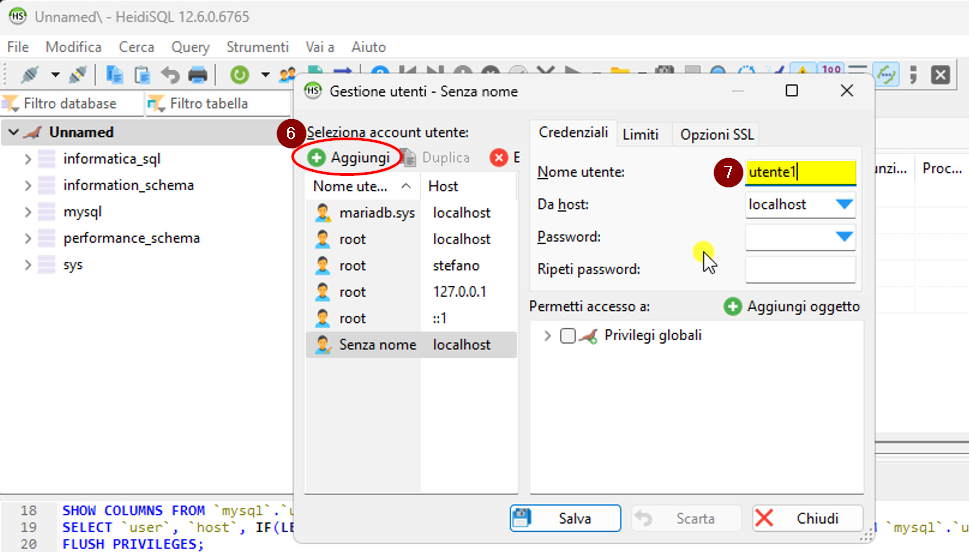The height and width of the screenshot is (552, 969).
Task: Open the Password options dropdown arrow
Action: 844,237
